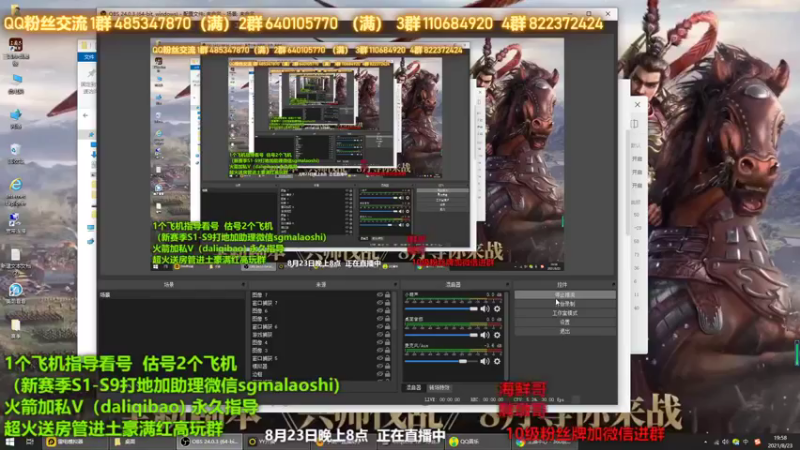
Task: Open the Recycle Bin desktop icon
Action: click(15, 153)
